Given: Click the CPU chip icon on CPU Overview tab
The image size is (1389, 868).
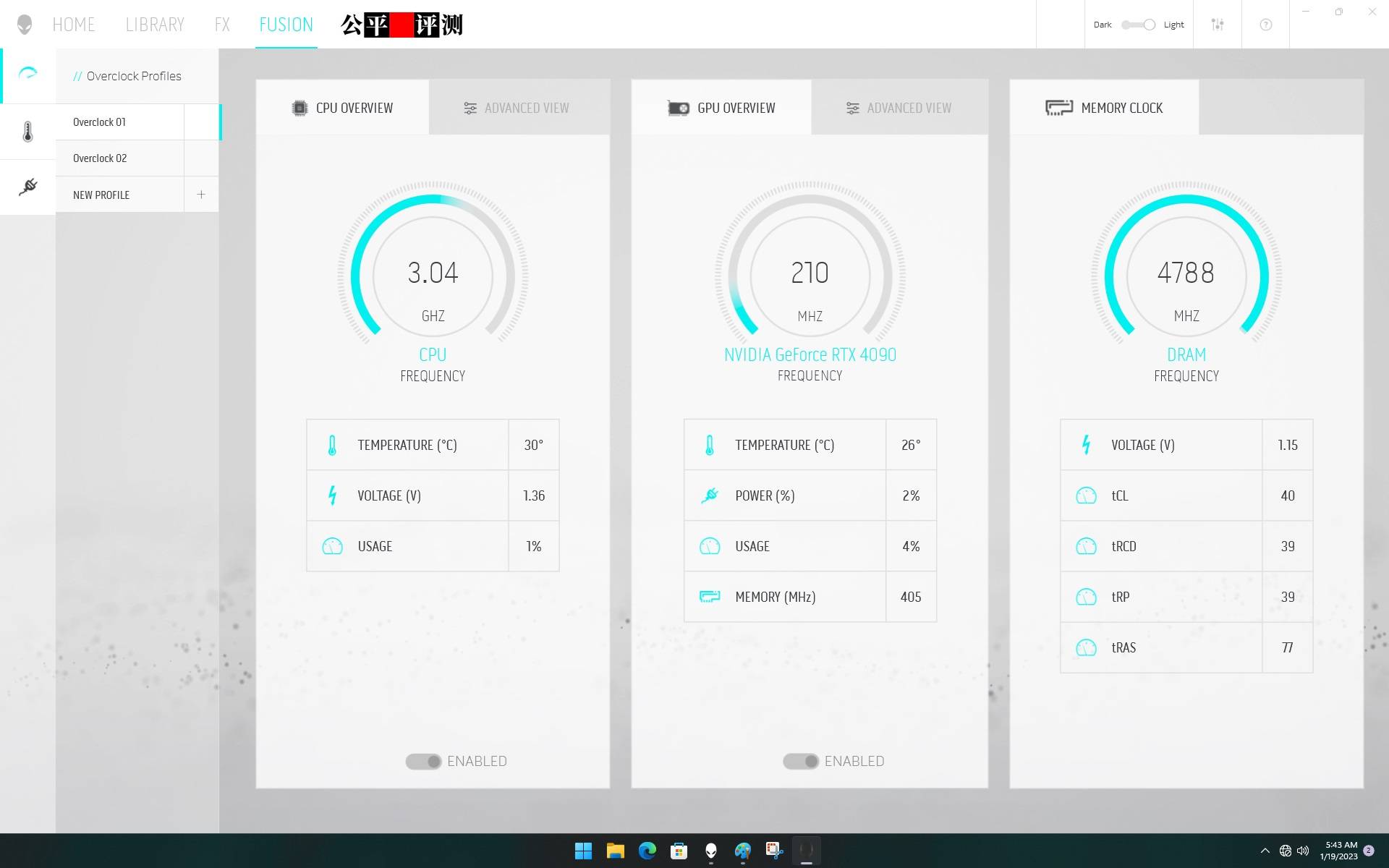Looking at the screenshot, I should pos(300,107).
